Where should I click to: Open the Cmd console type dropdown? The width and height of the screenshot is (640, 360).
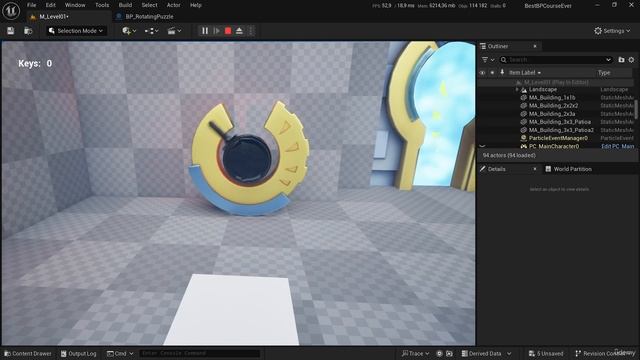tap(120, 353)
